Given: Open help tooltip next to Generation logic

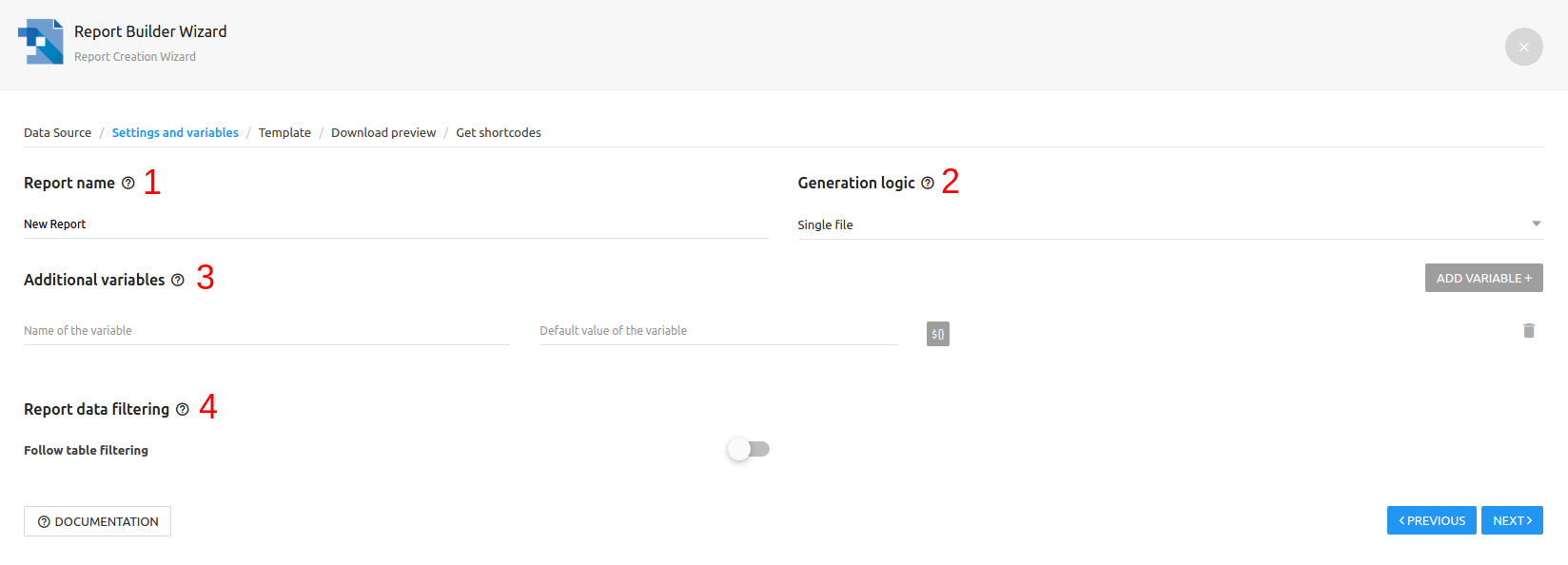Looking at the screenshot, I should pos(928,183).
